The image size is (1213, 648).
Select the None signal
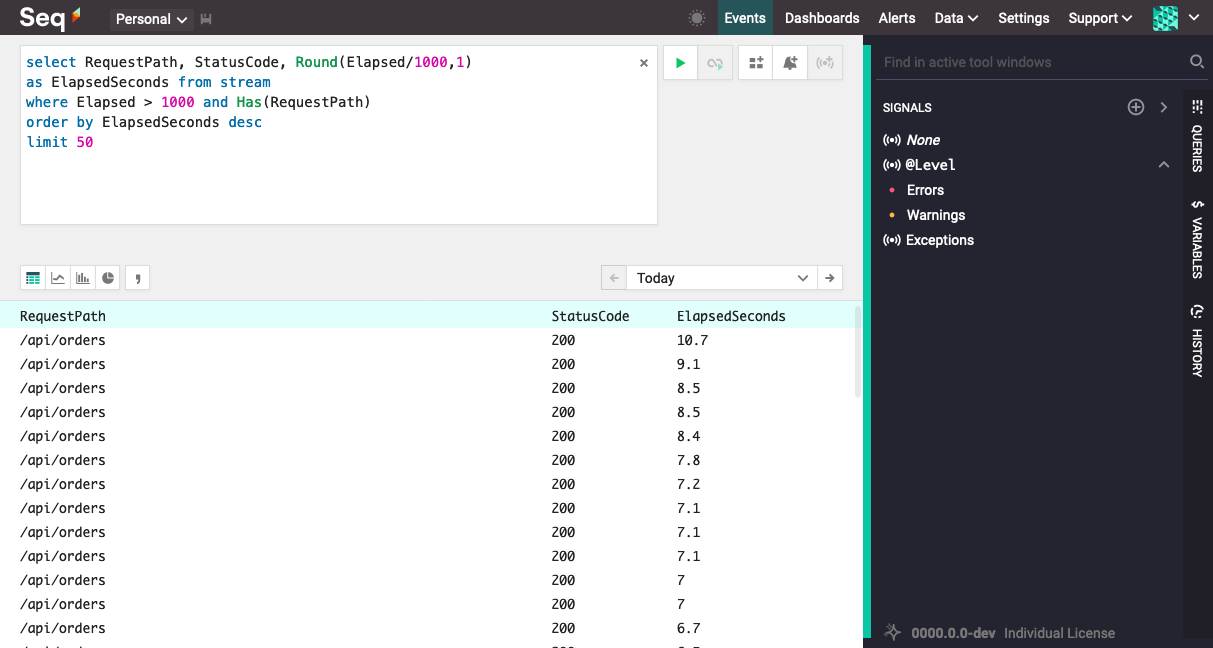[923, 140]
